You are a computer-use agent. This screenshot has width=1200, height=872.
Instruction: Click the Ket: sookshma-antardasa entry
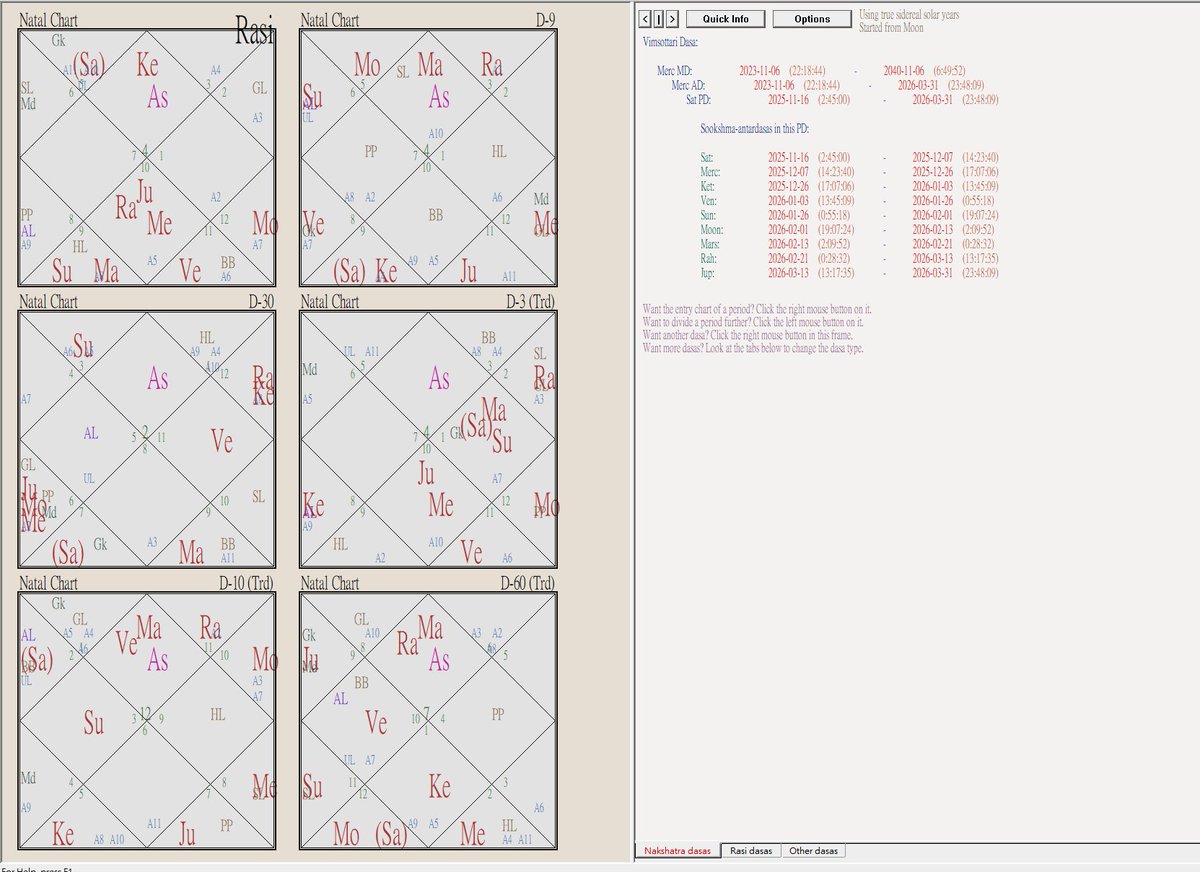(849, 187)
